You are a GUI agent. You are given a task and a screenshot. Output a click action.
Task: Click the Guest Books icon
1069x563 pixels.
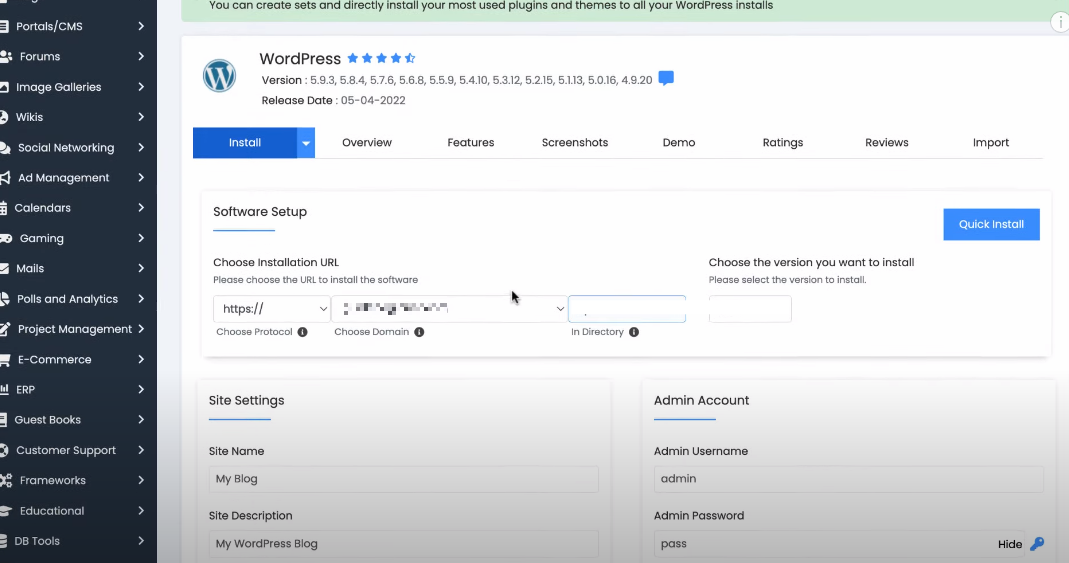[x=3, y=420]
